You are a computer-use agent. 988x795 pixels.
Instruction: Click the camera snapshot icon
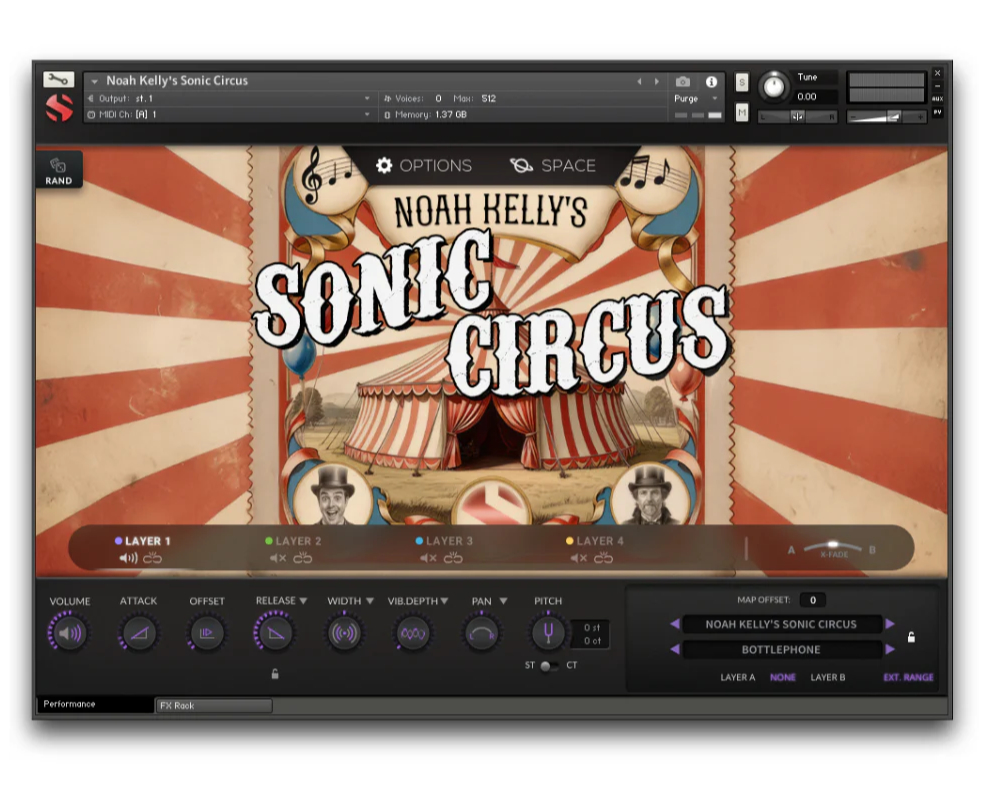coord(683,82)
